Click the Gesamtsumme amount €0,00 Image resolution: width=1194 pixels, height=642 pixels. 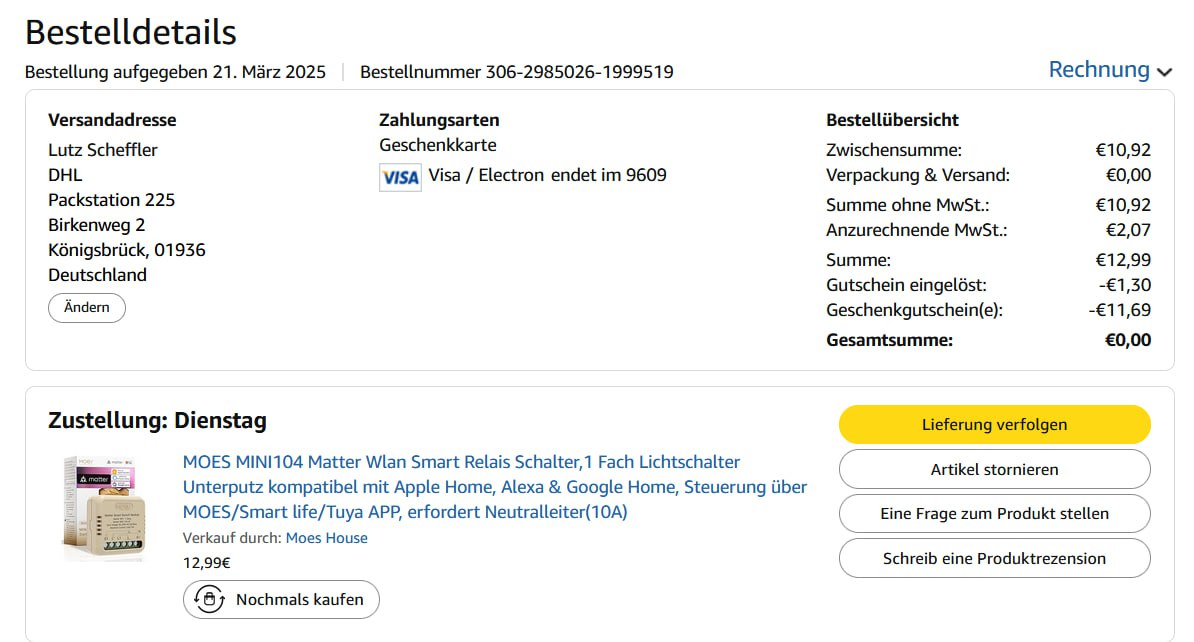(1127, 340)
